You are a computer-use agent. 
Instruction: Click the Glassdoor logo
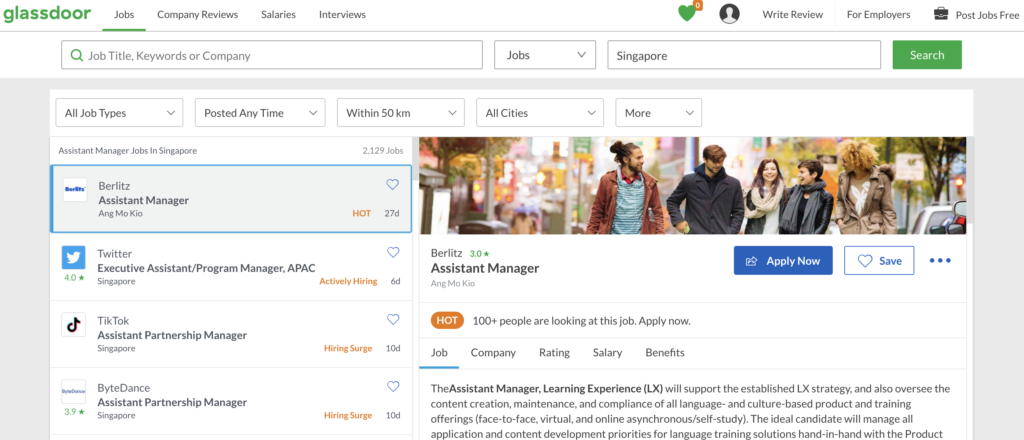[x=47, y=14]
